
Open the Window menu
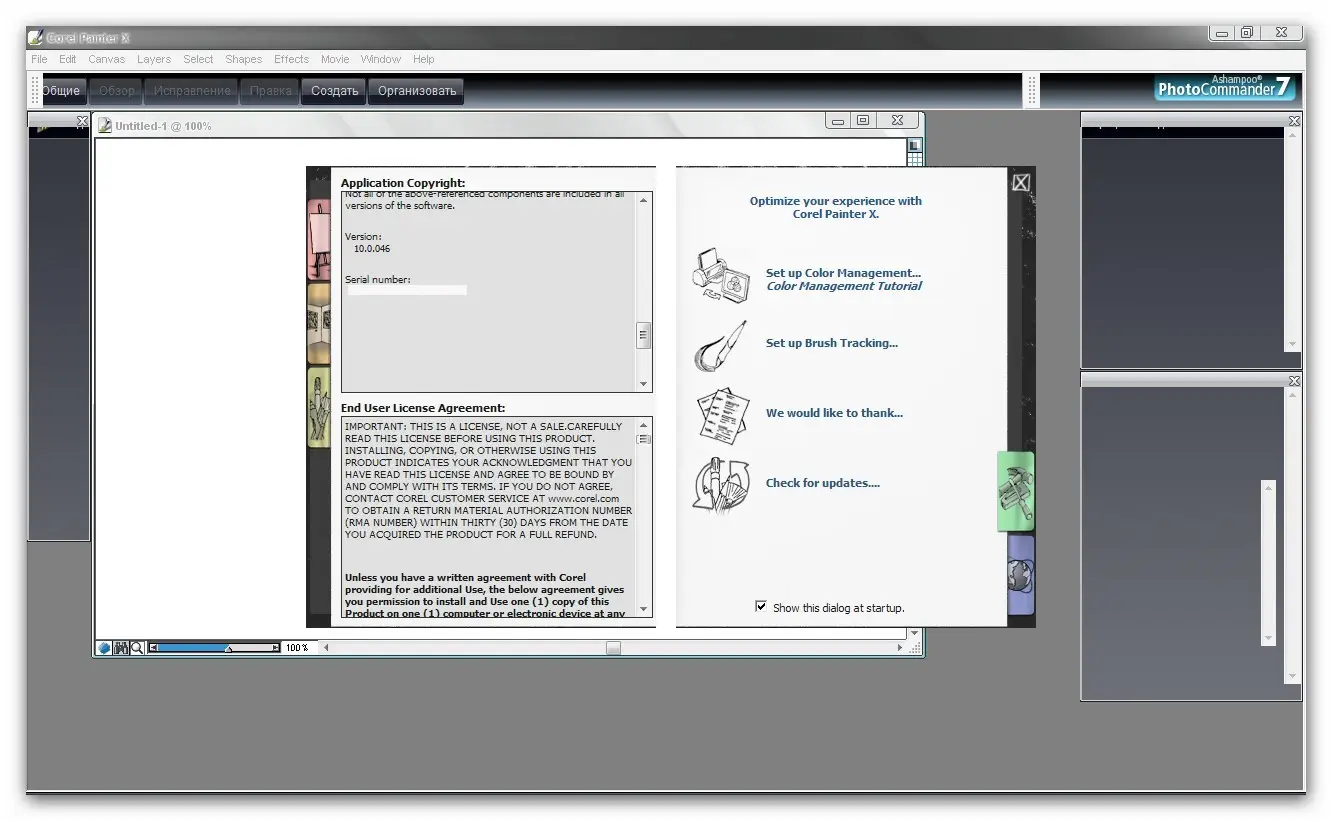(381, 59)
